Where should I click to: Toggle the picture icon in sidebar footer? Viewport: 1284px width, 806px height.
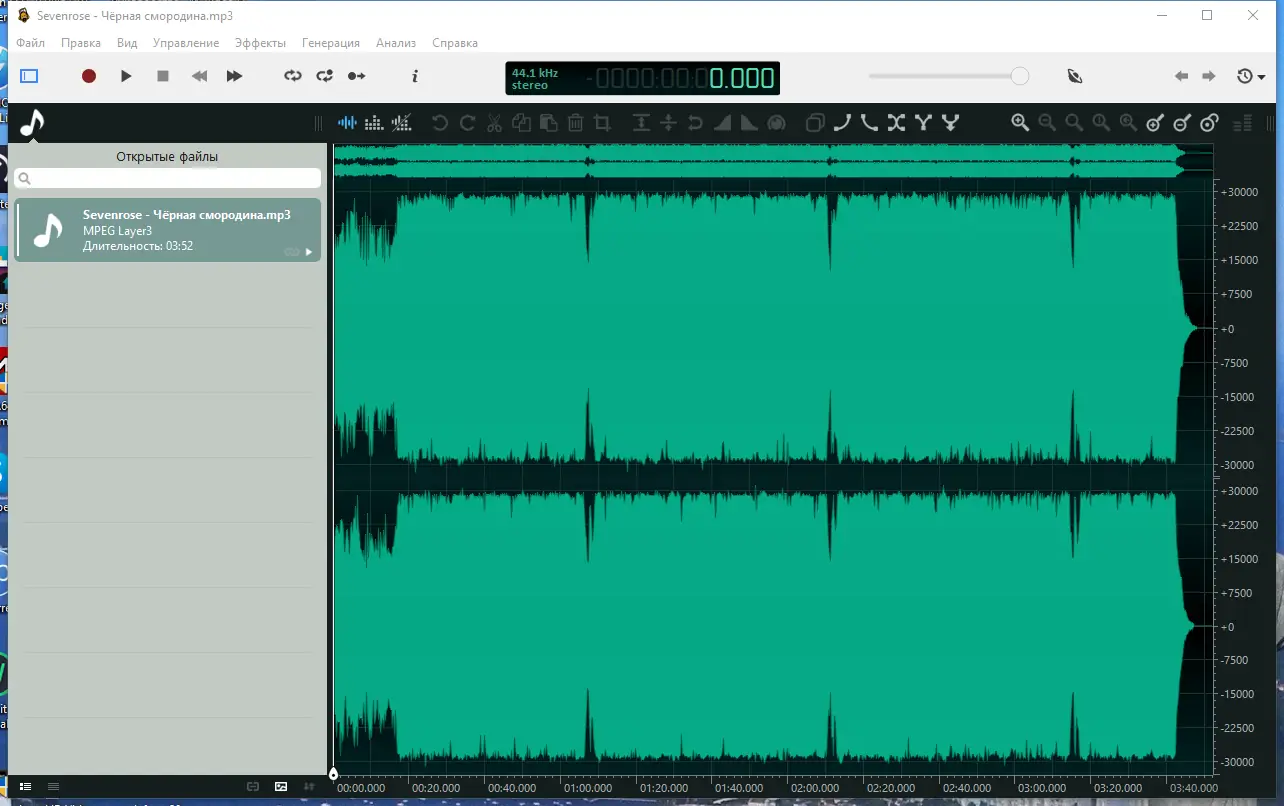click(x=281, y=786)
